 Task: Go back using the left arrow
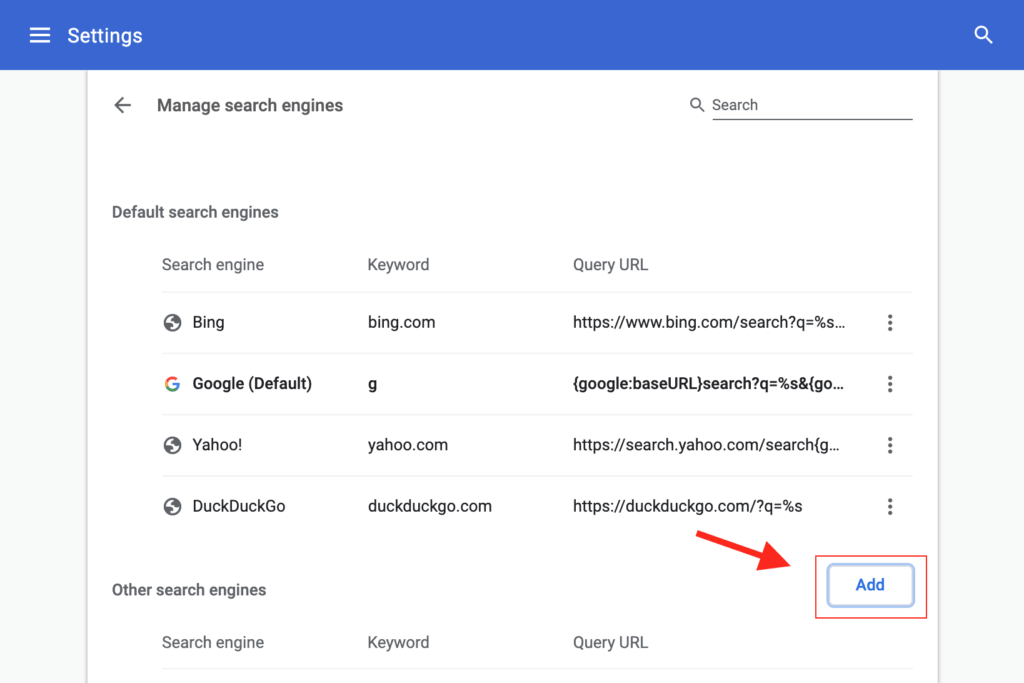122,105
